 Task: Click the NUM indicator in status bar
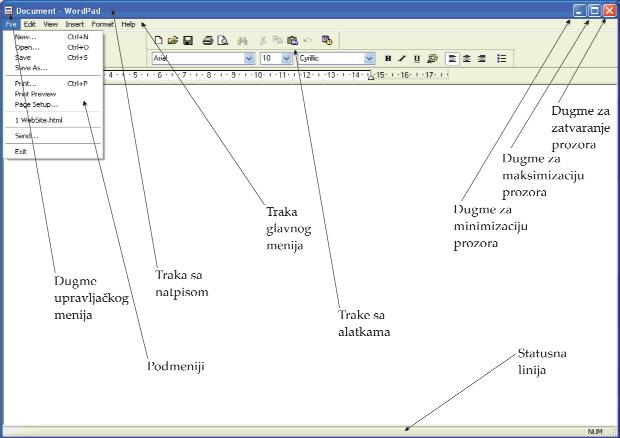595,432
